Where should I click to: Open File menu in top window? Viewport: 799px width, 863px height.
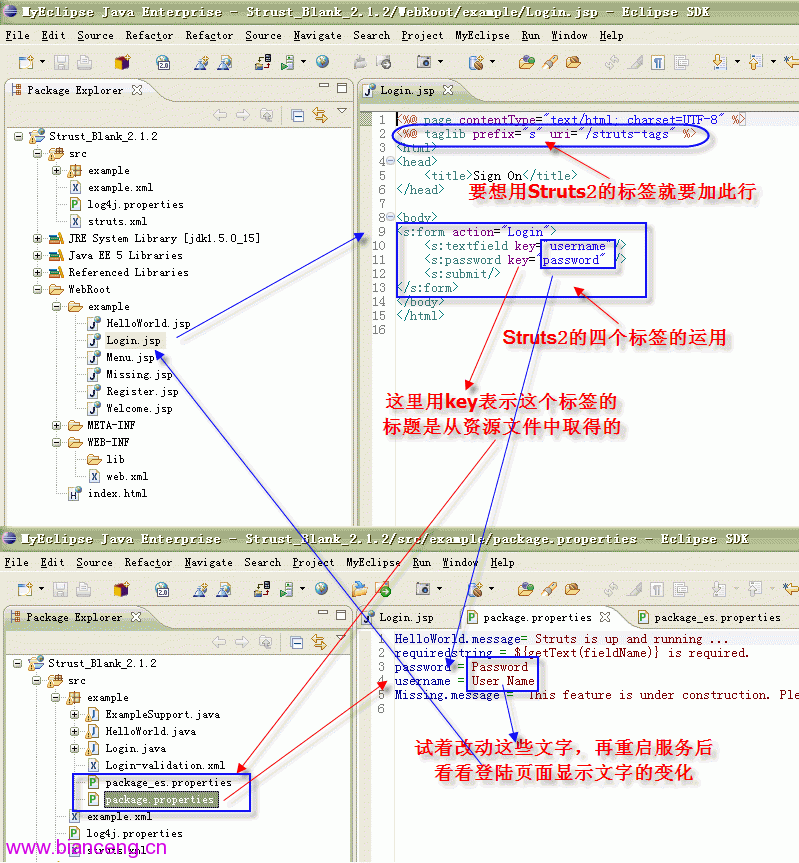click(x=18, y=36)
